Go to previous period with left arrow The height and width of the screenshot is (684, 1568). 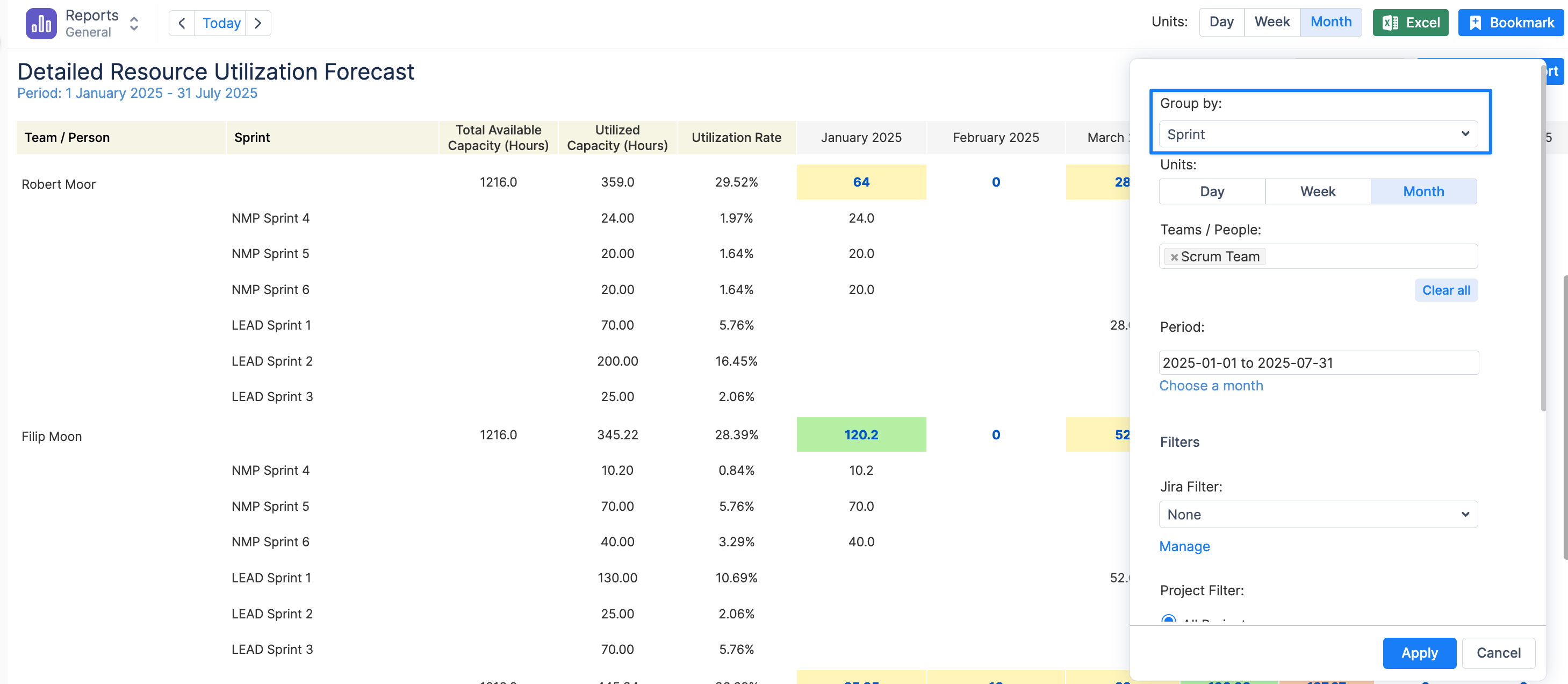(x=182, y=23)
